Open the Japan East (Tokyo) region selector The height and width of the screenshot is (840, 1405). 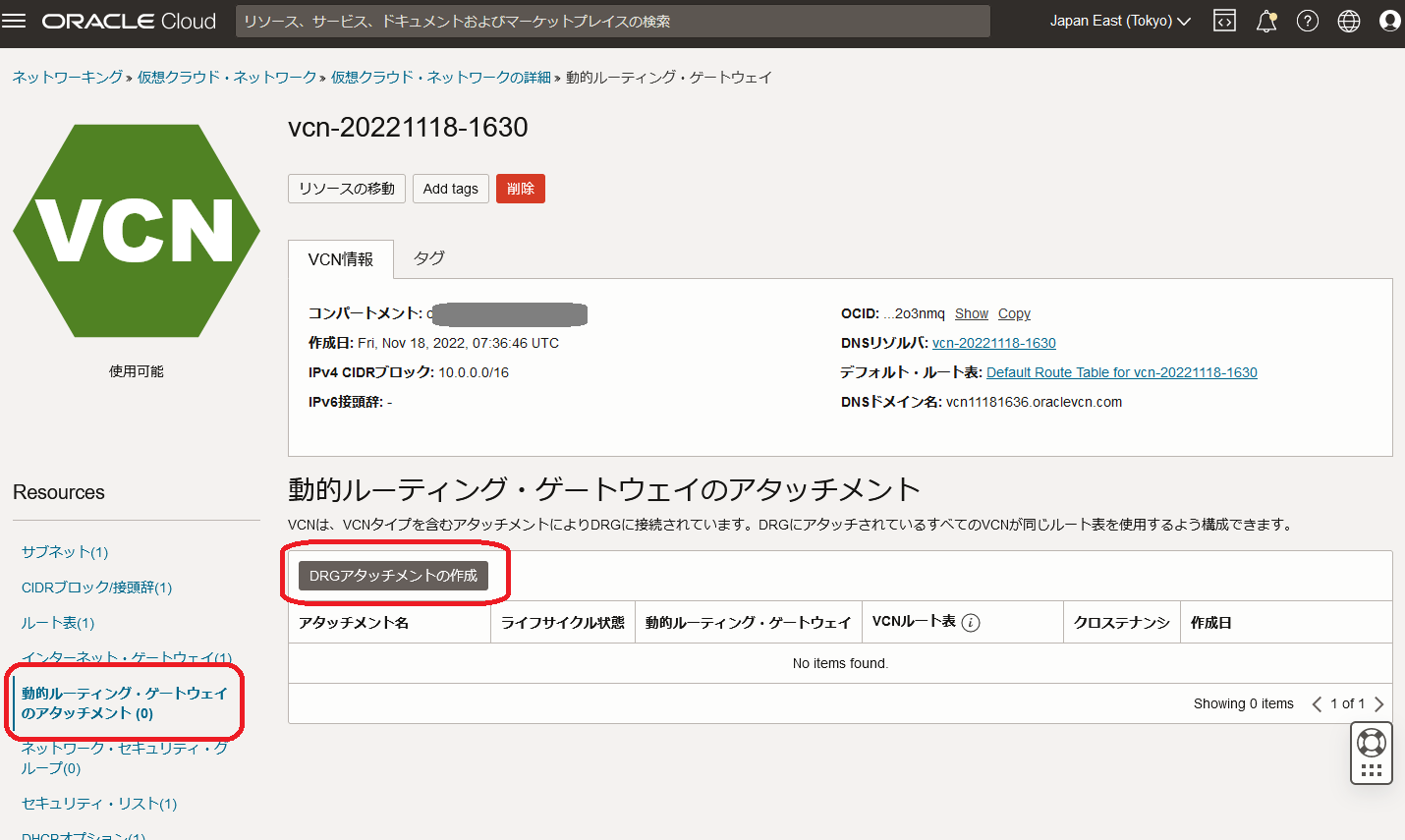coord(1118,20)
